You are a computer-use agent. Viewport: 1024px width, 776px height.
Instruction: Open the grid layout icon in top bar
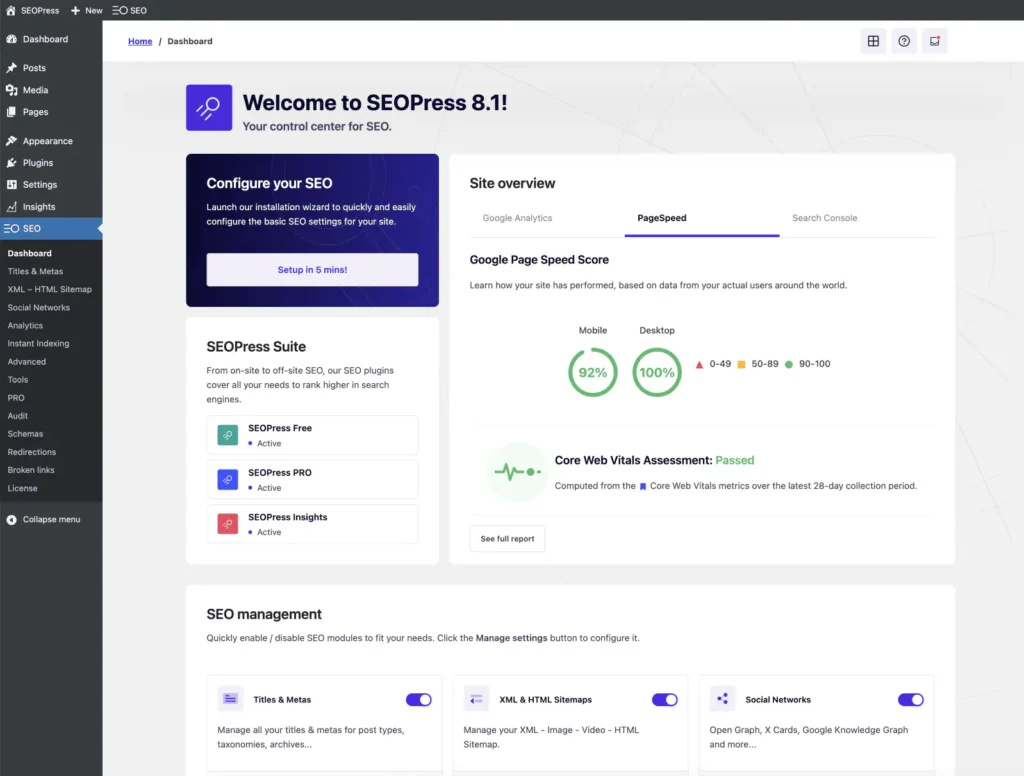click(x=873, y=41)
